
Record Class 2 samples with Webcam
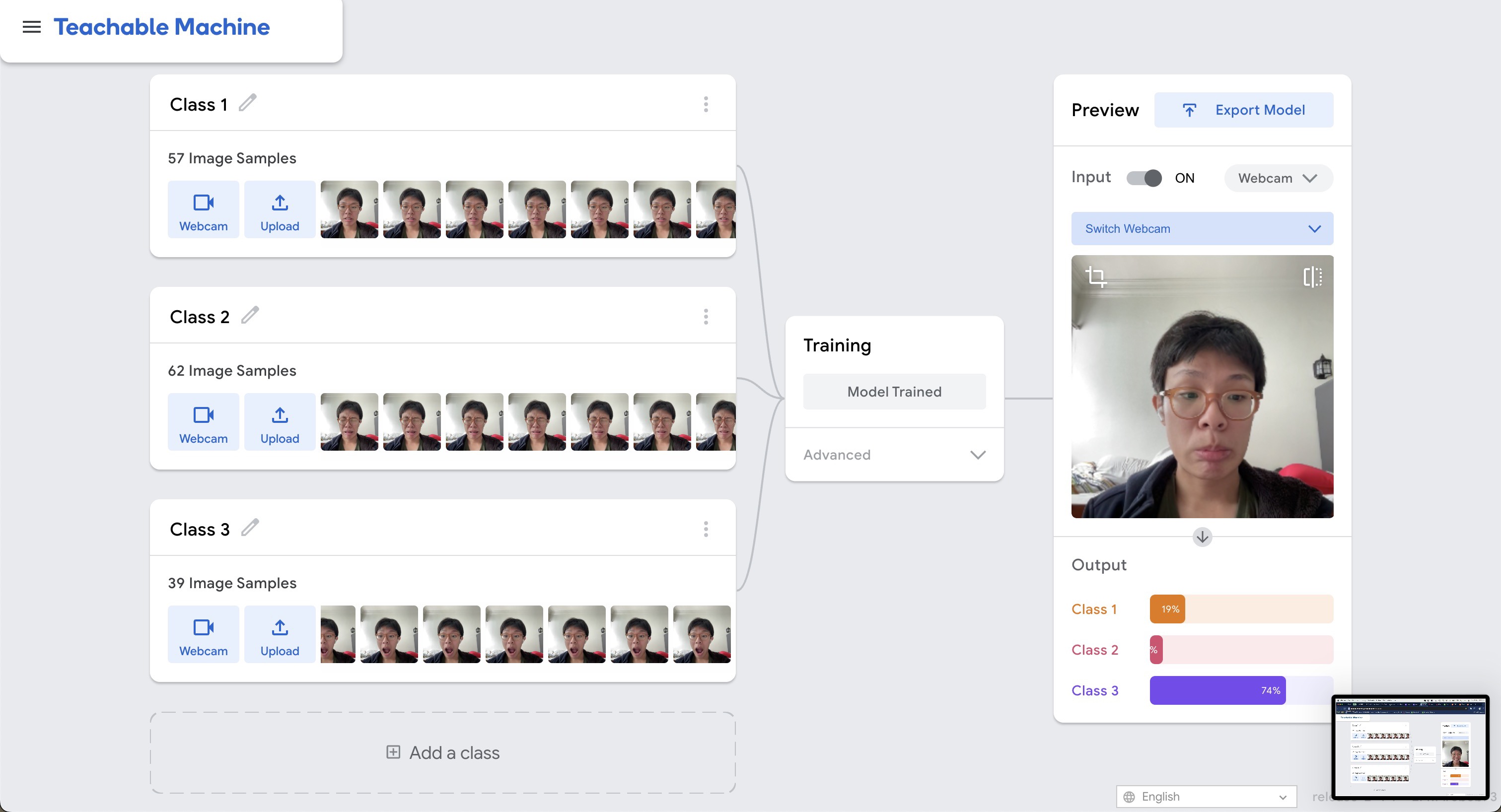[x=204, y=422]
